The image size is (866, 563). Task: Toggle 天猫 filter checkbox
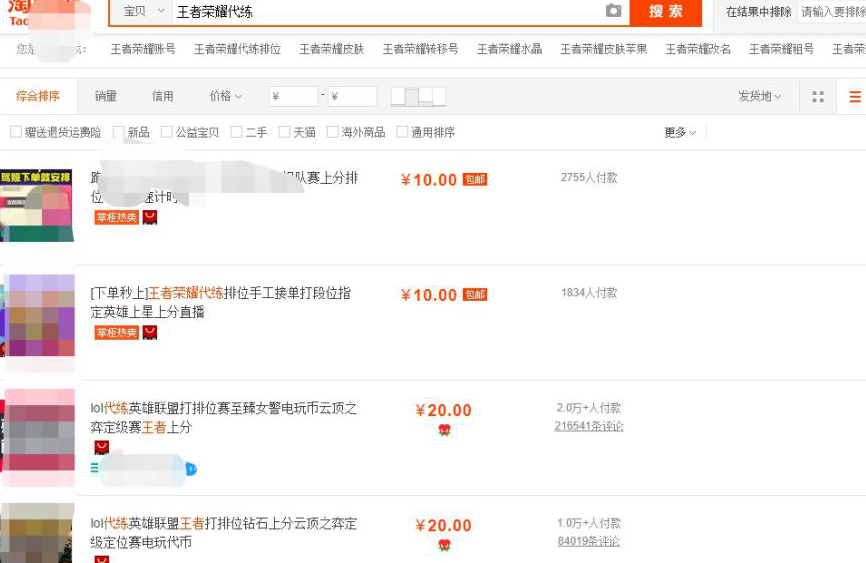[284, 131]
